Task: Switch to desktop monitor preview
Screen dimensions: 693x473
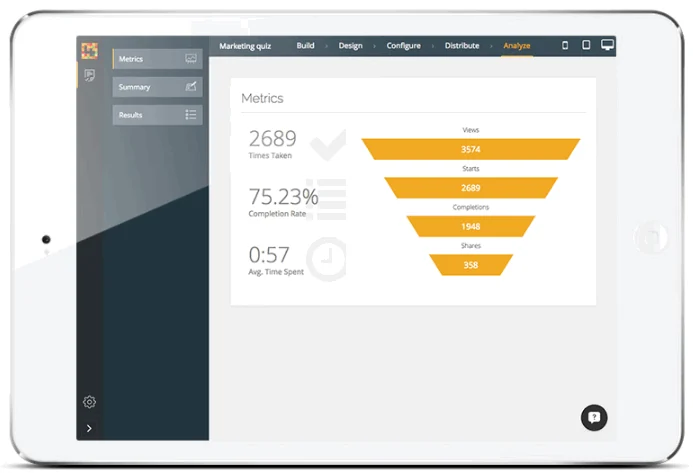Action: click(x=607, y=45)
